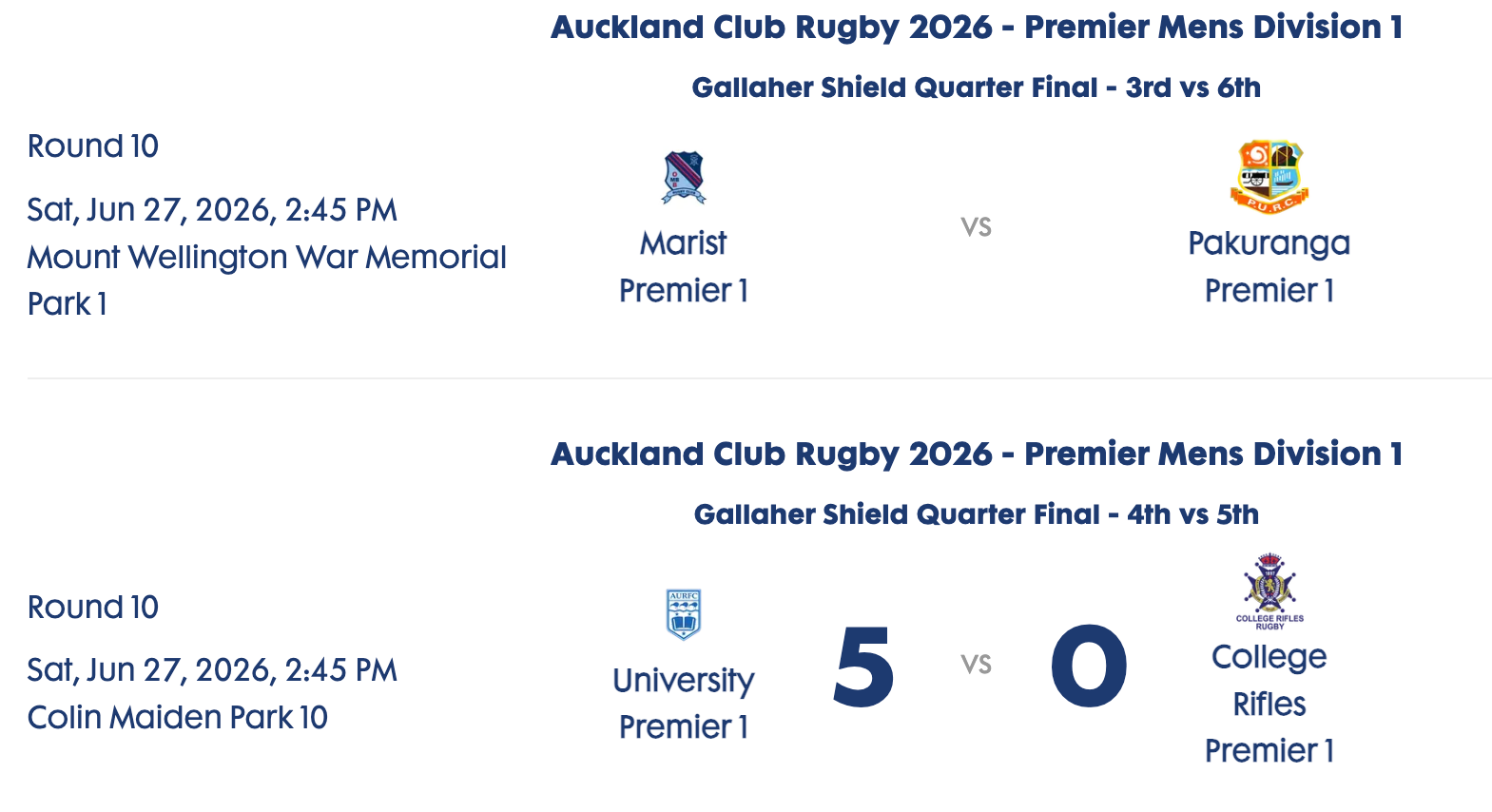Click College Rifles' score of 0
Image resolution: width=1492 pixels, height=812 pixels.
(1089, 667)
